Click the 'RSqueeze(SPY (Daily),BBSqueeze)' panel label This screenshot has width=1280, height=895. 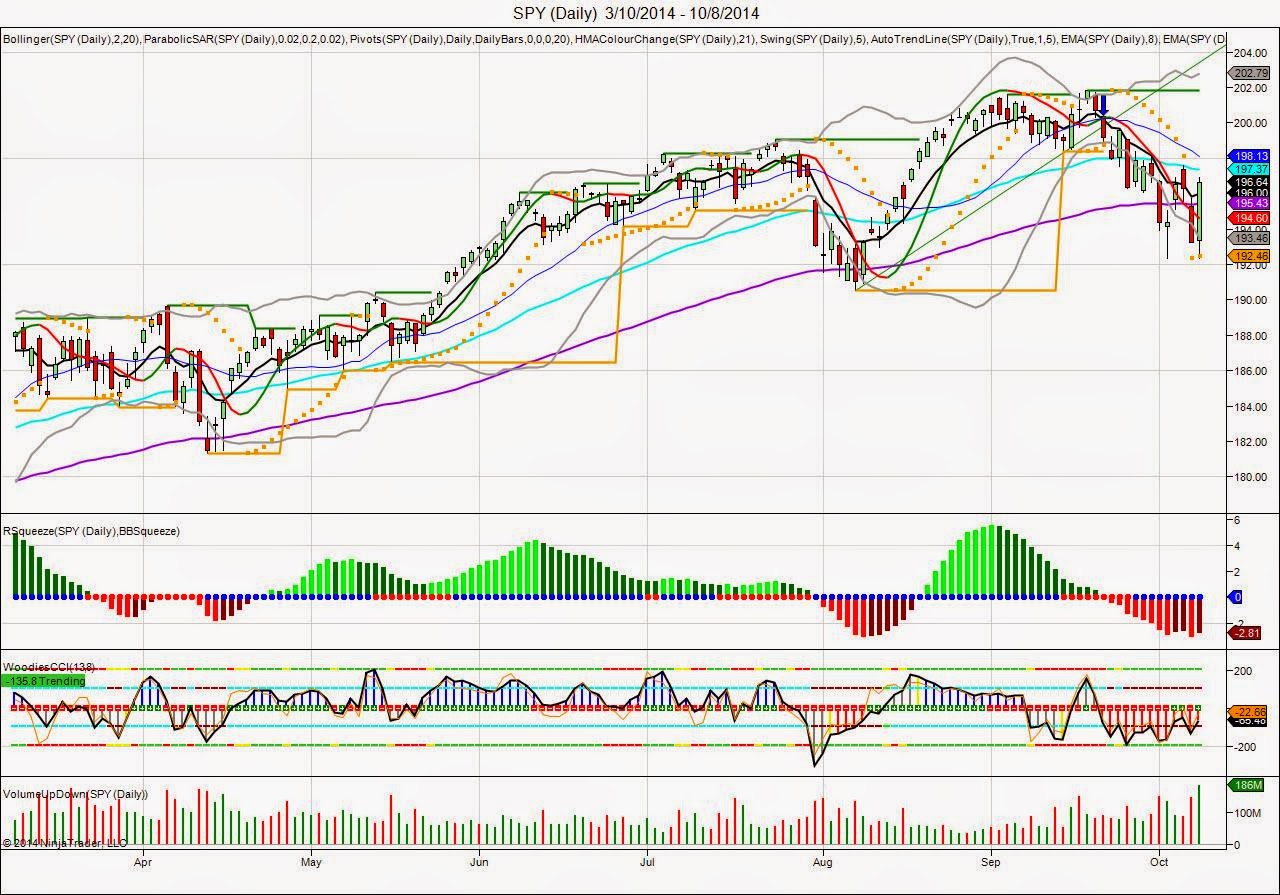click(92, 531)
